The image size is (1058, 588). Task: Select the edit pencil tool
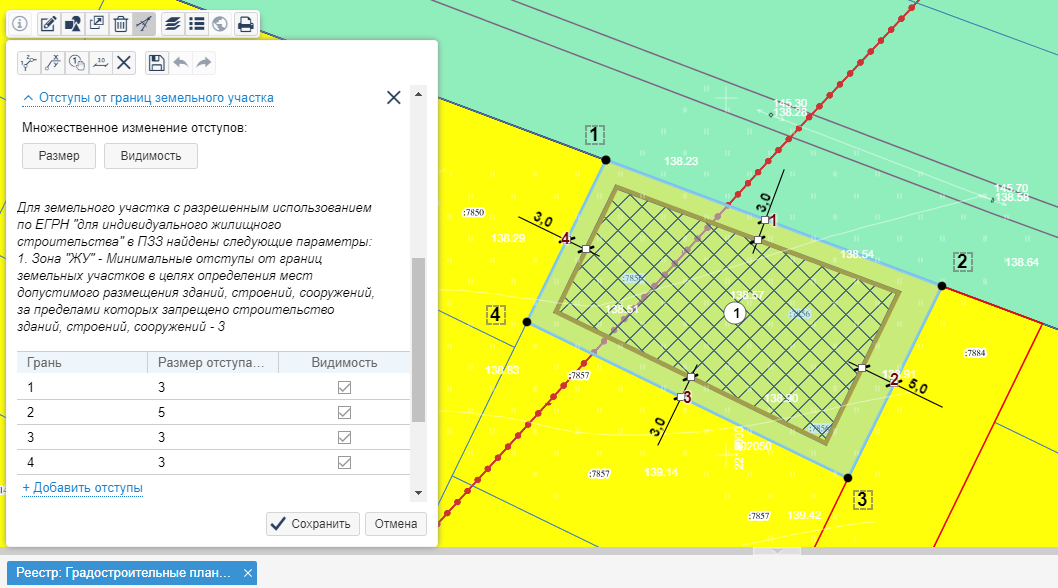[48, 23]
